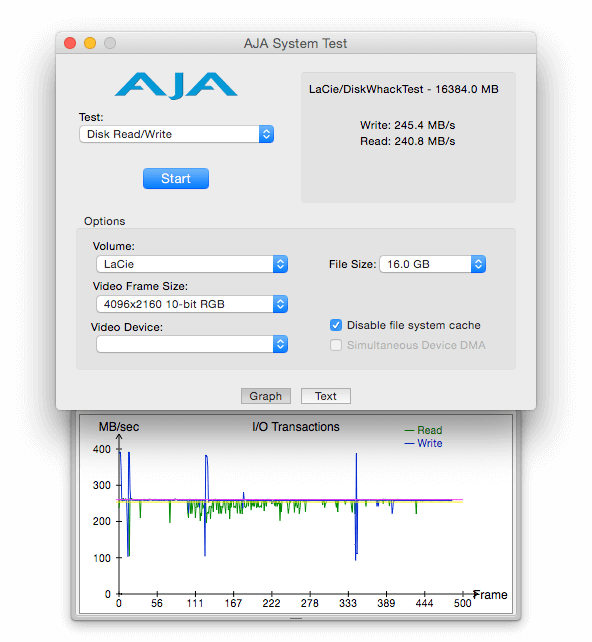Click the AJA logo
This screenshot has width=592, height=642.
click(x=176, y=86)
